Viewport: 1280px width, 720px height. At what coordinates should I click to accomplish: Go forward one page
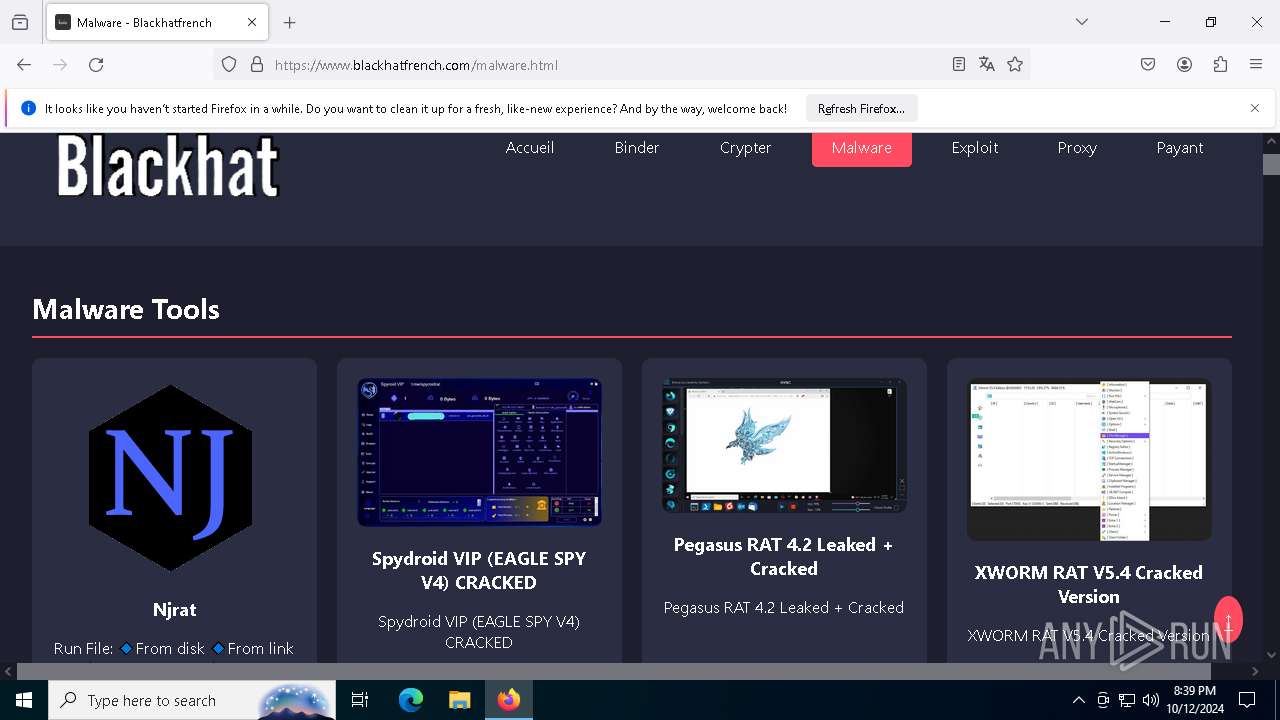pyautogui.click(x=60, y=65)
